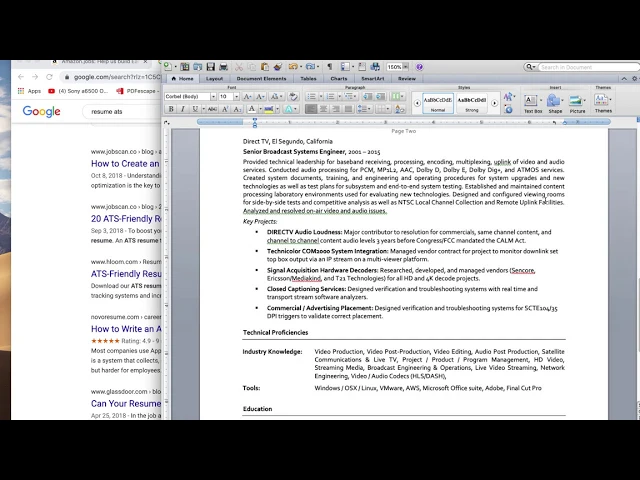The width and height of the screenshot is (640, 480).
Task: Toggle bold formatting
Action: [x=171, y=109]
